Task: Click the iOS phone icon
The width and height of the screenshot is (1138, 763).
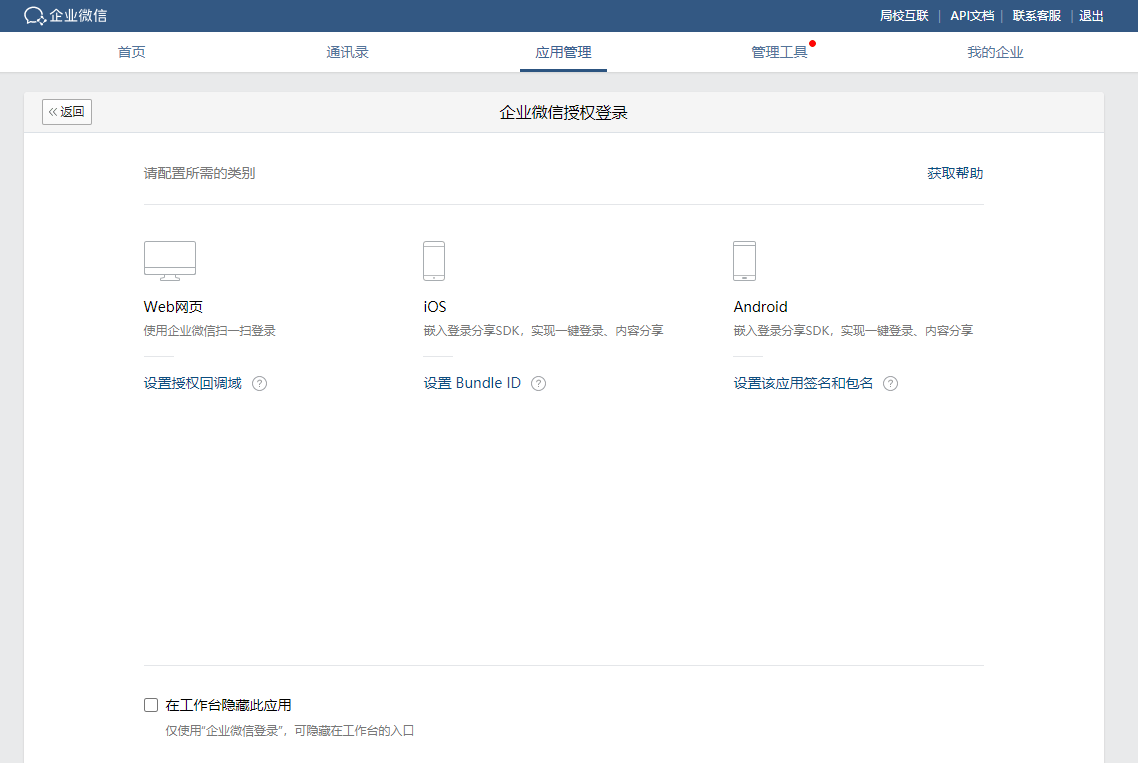Action: click(434, 261)
